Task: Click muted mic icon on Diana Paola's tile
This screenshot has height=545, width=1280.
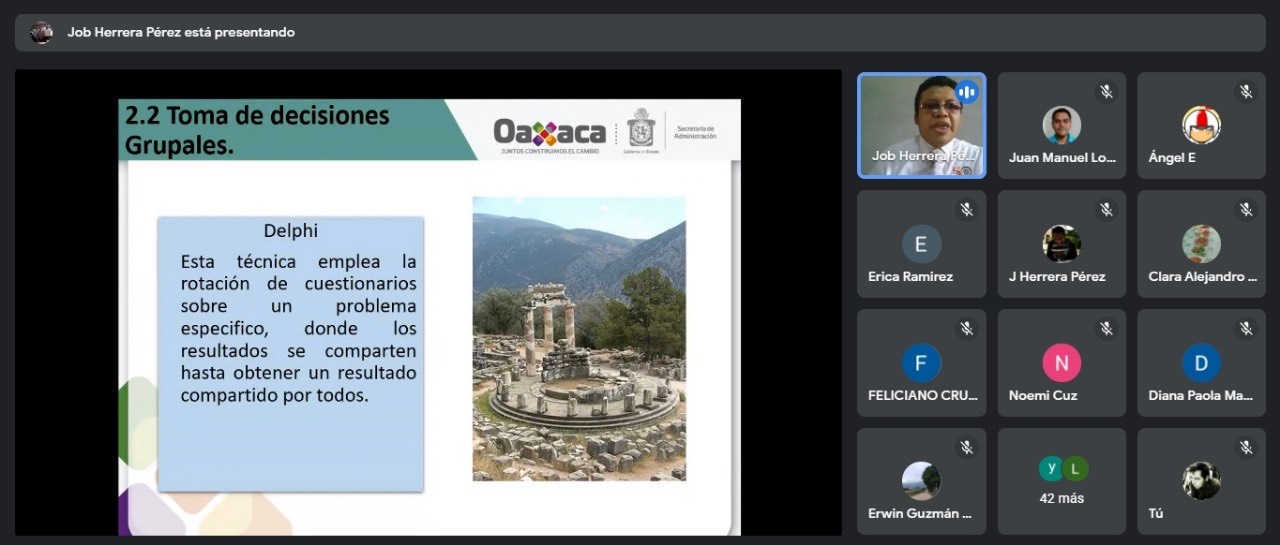Action: point(1246,328)
